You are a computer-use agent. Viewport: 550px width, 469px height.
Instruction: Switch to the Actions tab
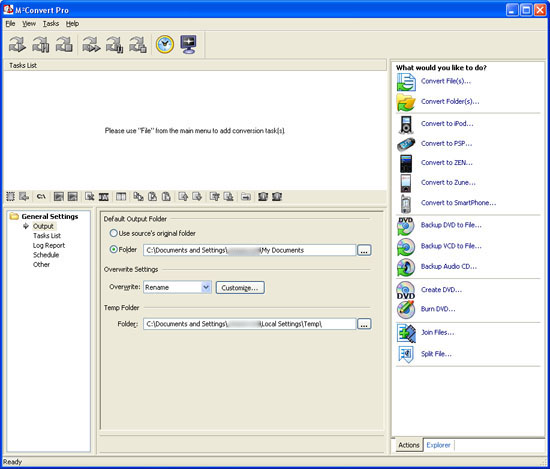pos(409,445)
